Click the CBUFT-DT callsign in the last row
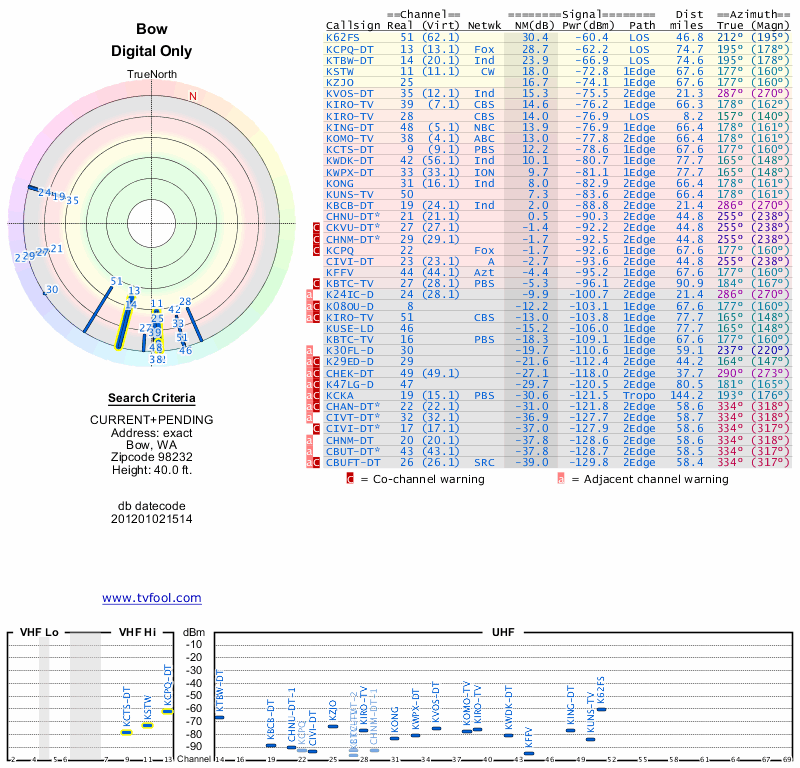This screenshot has height=768, width=800. click(x=353, y=462)
